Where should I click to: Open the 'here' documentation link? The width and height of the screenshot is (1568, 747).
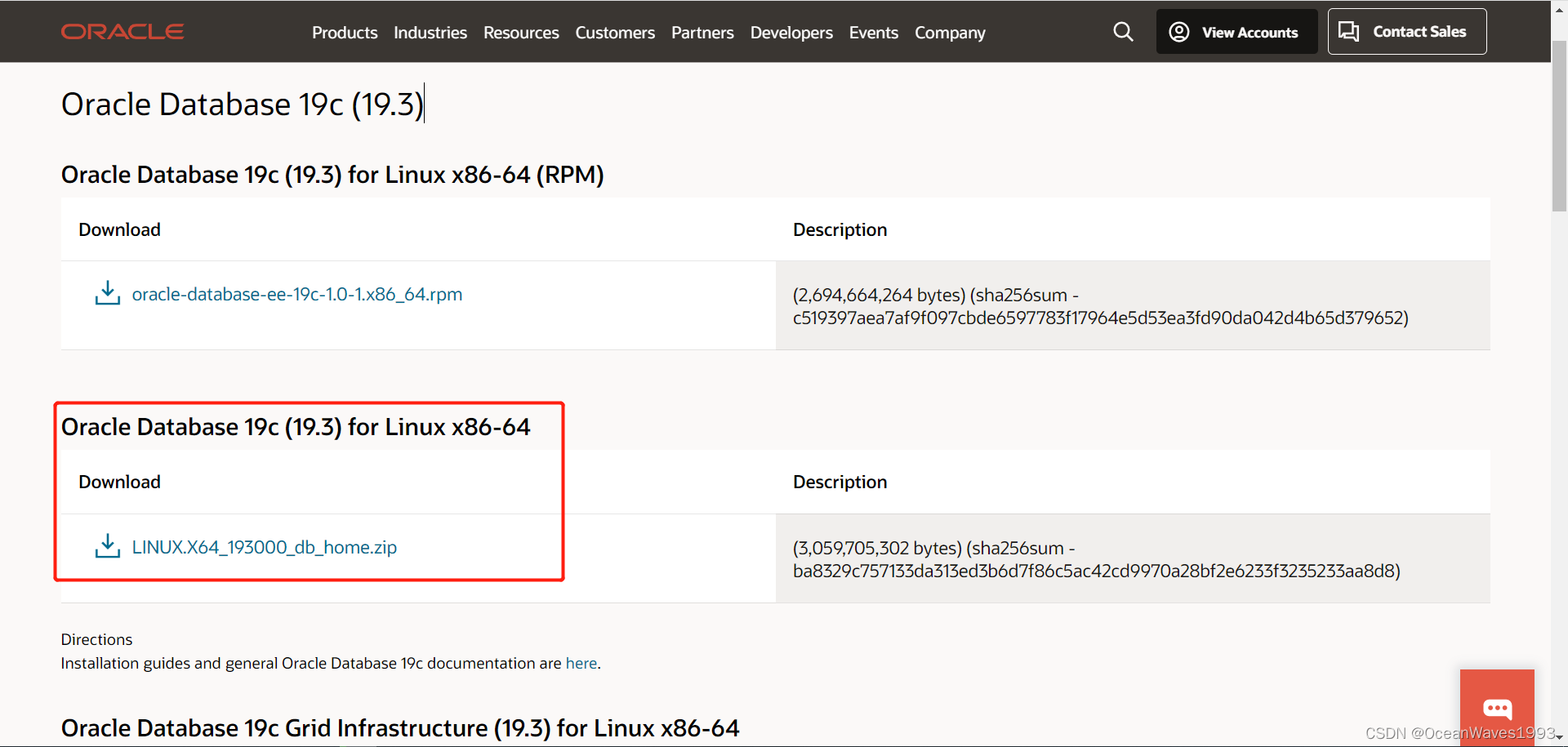pos(581,663)
